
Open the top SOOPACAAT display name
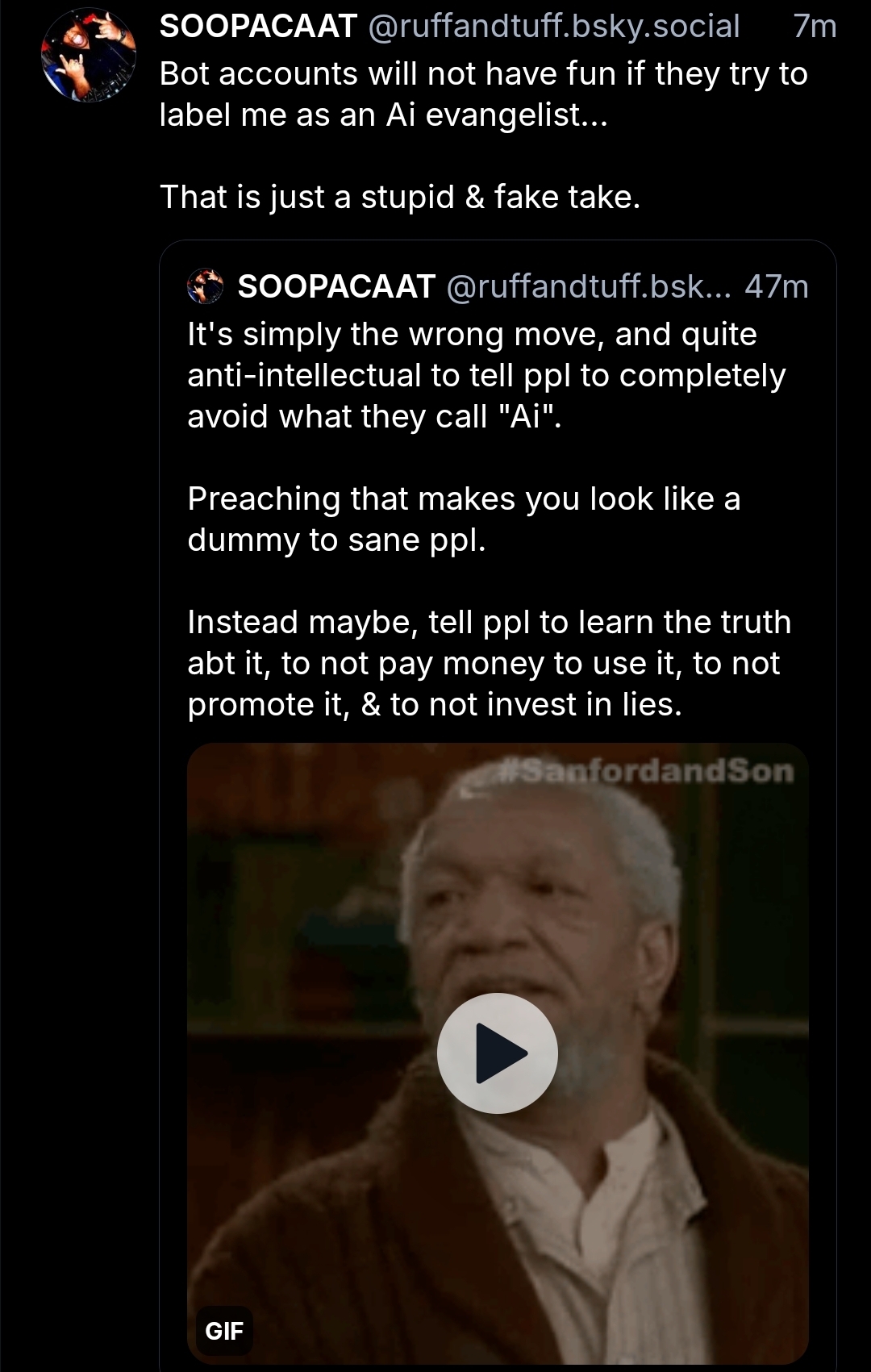(x=258, y=27)
